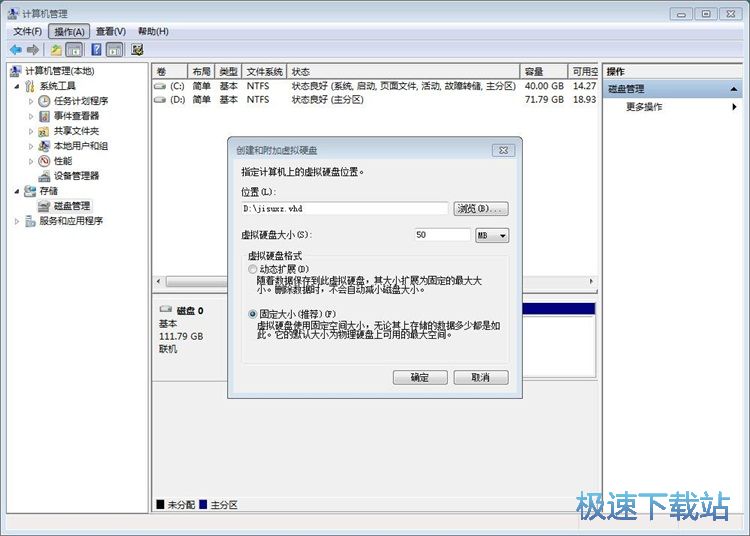This screenshot has width=750, height=536.
Task: Click the 71.79 GB capacity cell
Action: (544, 99)
